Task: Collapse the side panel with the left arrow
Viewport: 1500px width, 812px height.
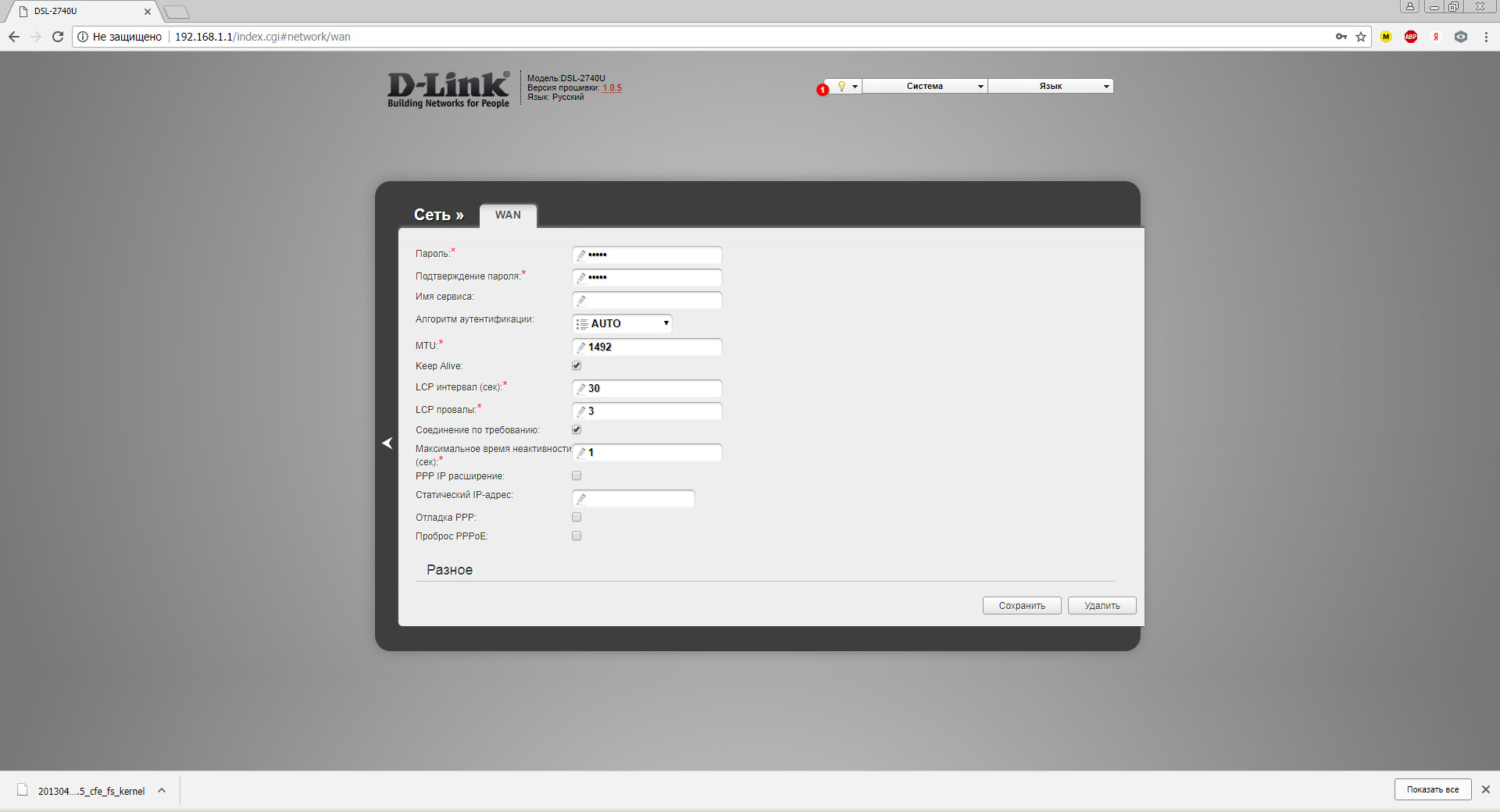Action: coord(387,443)
